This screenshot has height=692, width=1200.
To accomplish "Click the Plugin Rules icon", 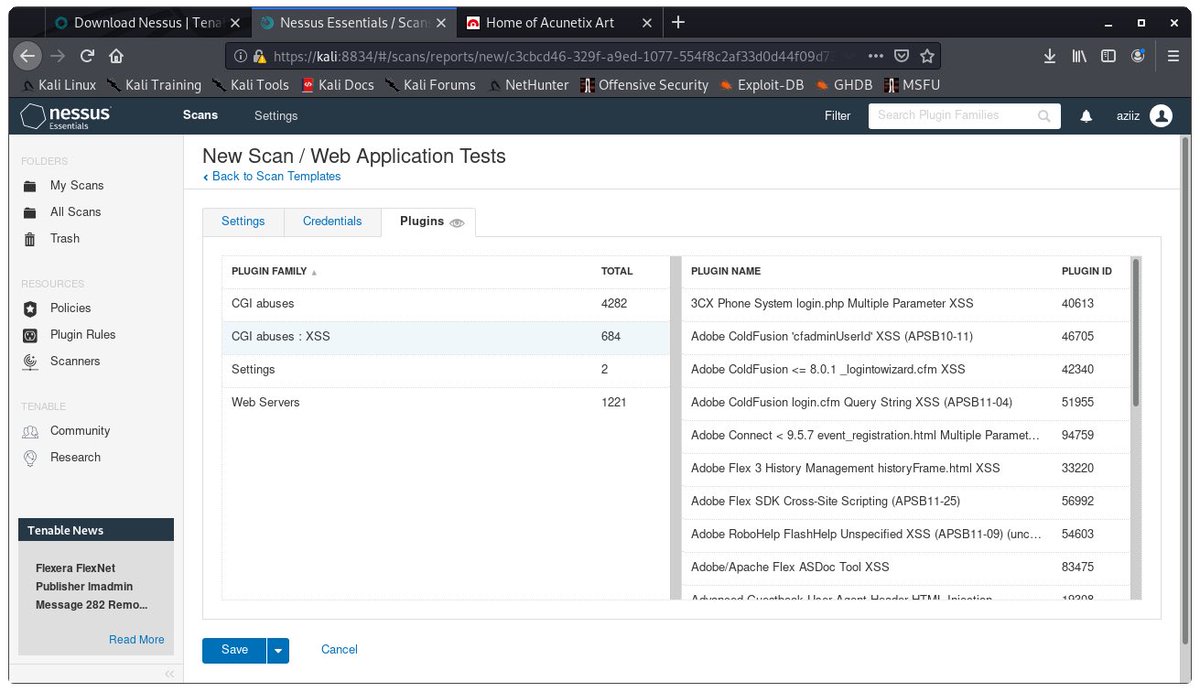I will point(30,335).
